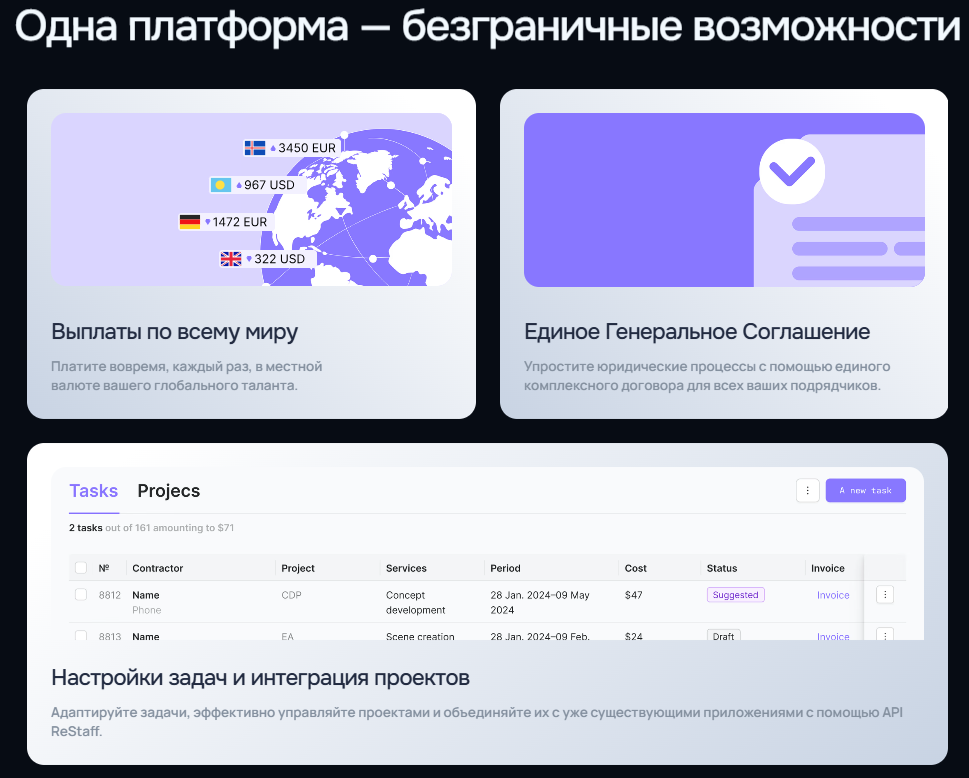
Task: Click the UK 322 USD payout badge
Action: (x=230, y=258)
